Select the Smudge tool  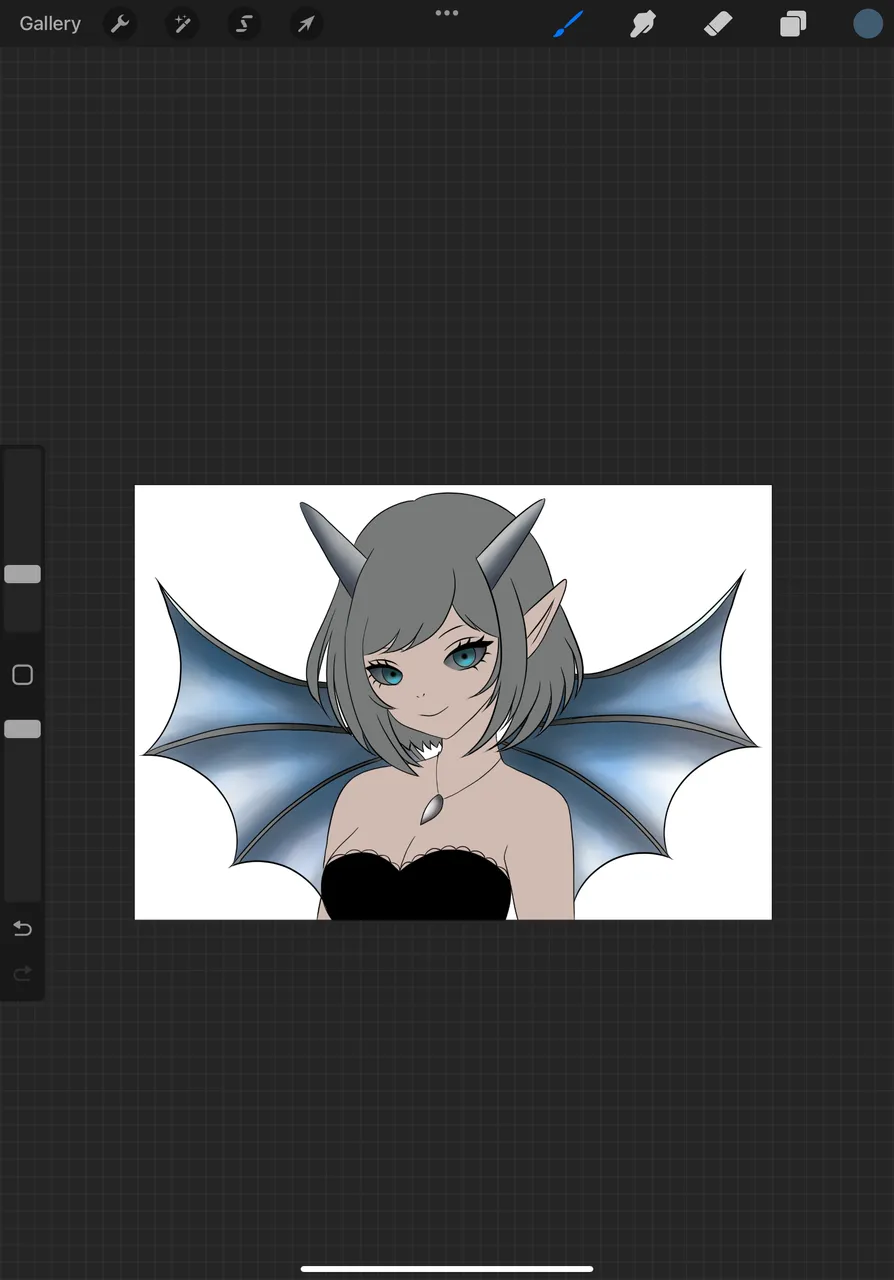[x=642, y=24]
